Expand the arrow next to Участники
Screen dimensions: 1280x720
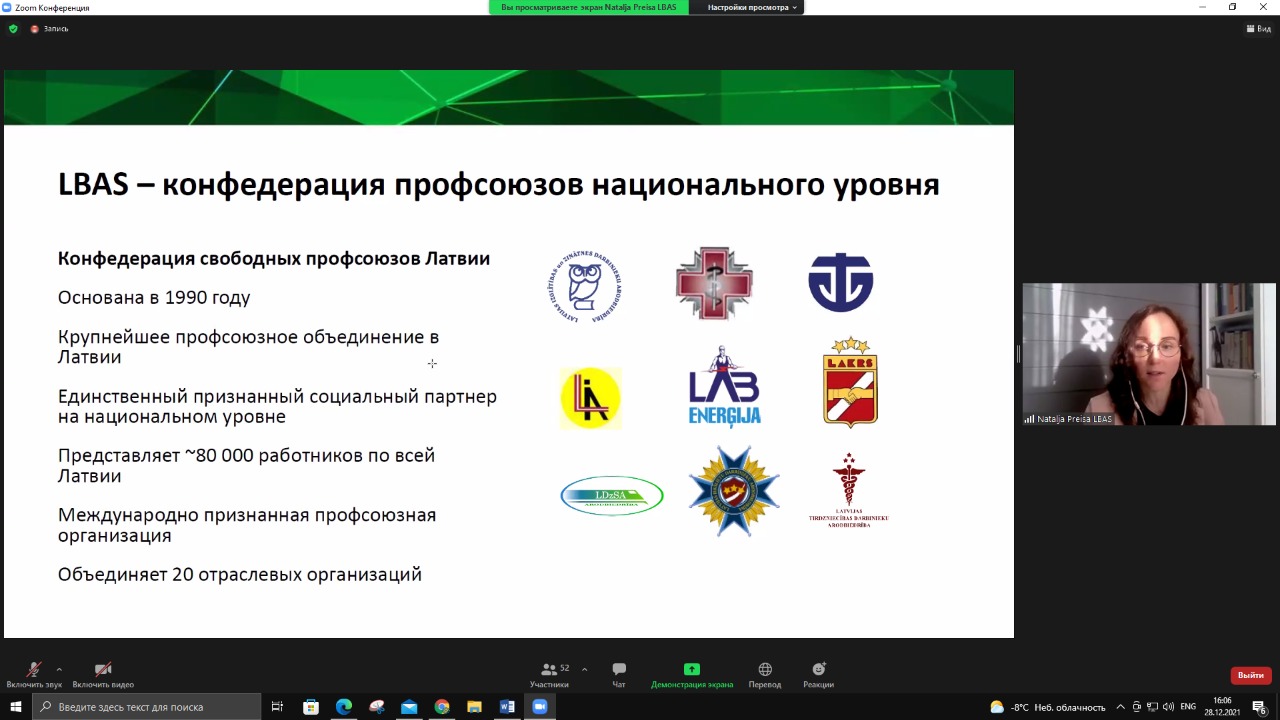pos(584,669)
